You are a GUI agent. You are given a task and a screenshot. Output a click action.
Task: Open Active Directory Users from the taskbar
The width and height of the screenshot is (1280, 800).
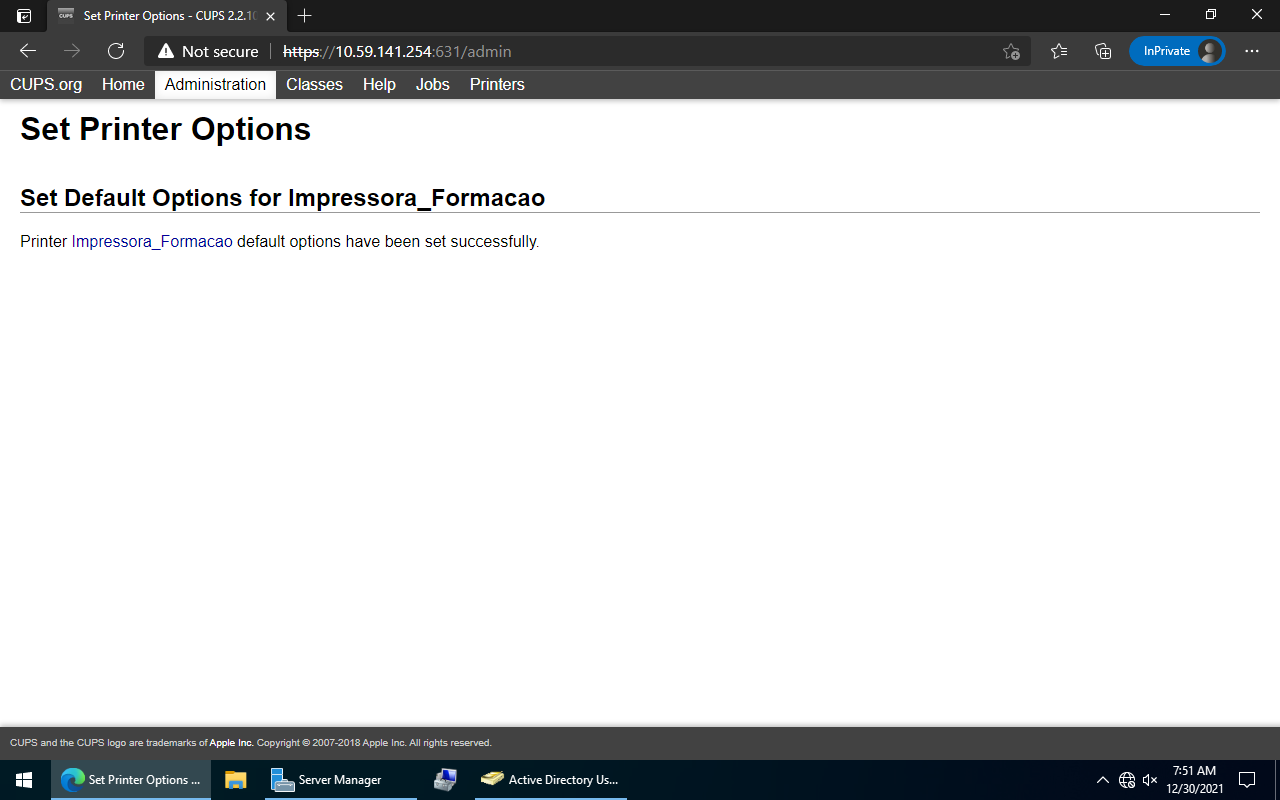click(x=550, y=779)
